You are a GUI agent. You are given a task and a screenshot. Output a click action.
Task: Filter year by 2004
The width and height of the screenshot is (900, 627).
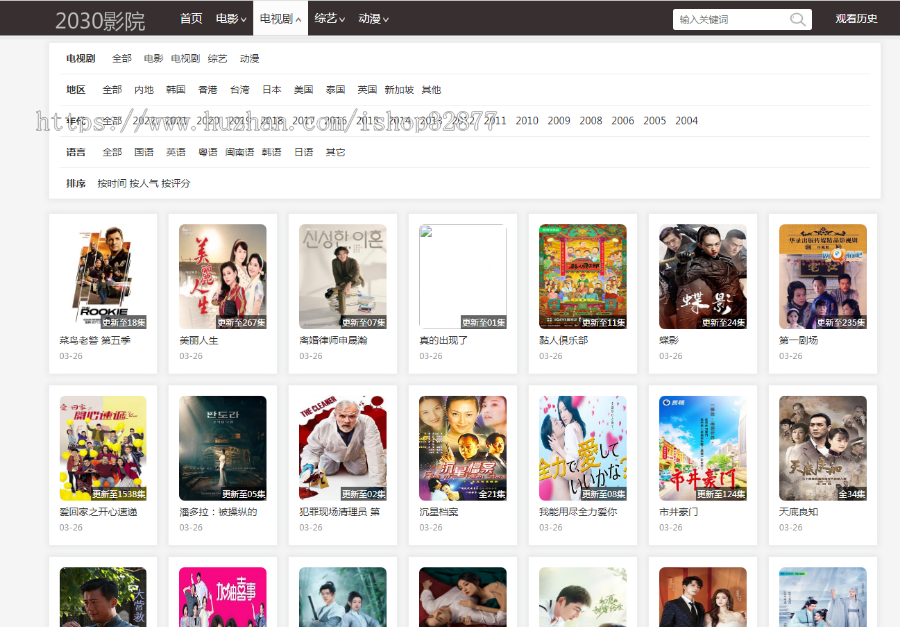(686, 121)
